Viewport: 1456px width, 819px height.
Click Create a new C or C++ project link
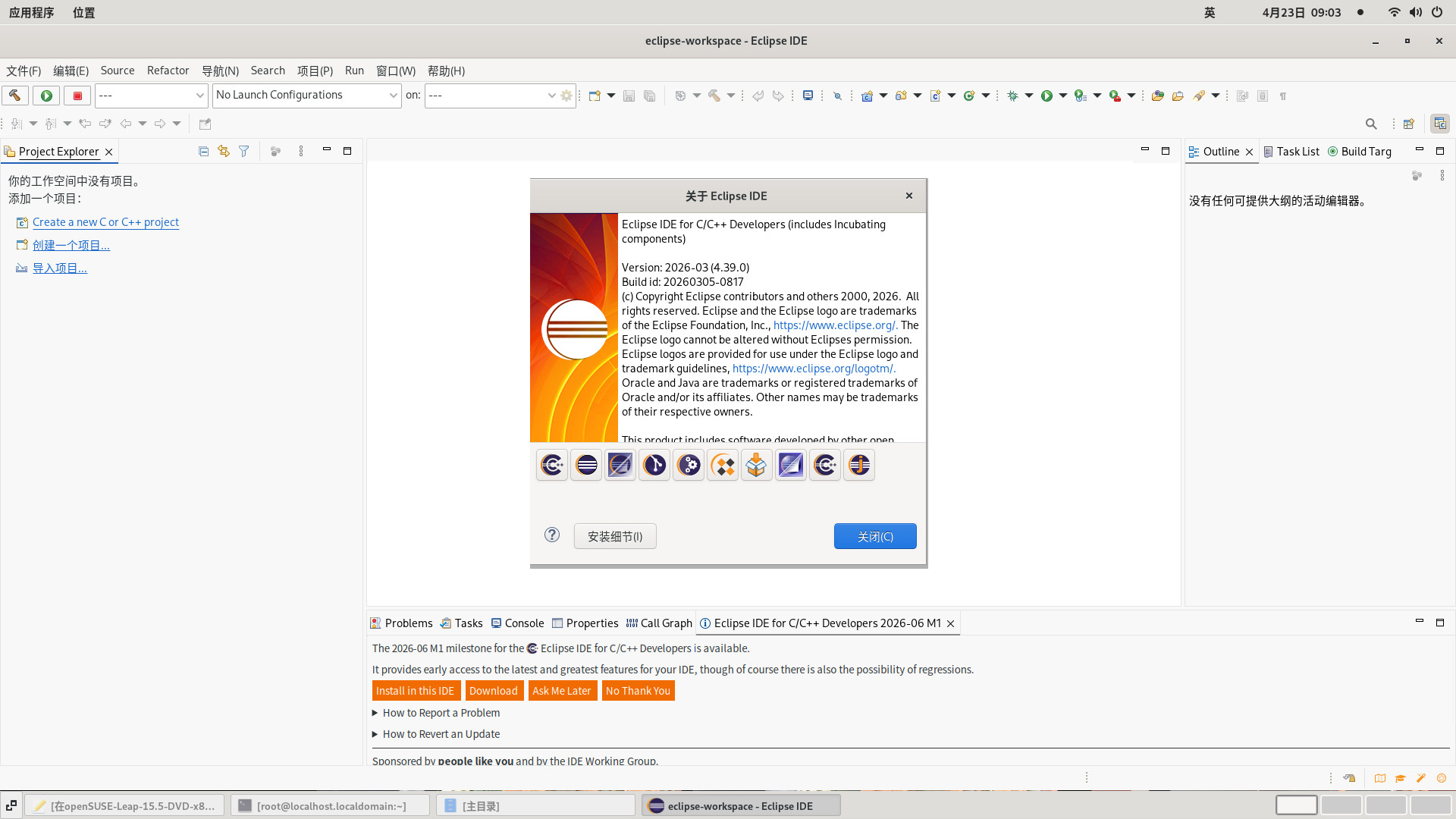tap(105, 222)
